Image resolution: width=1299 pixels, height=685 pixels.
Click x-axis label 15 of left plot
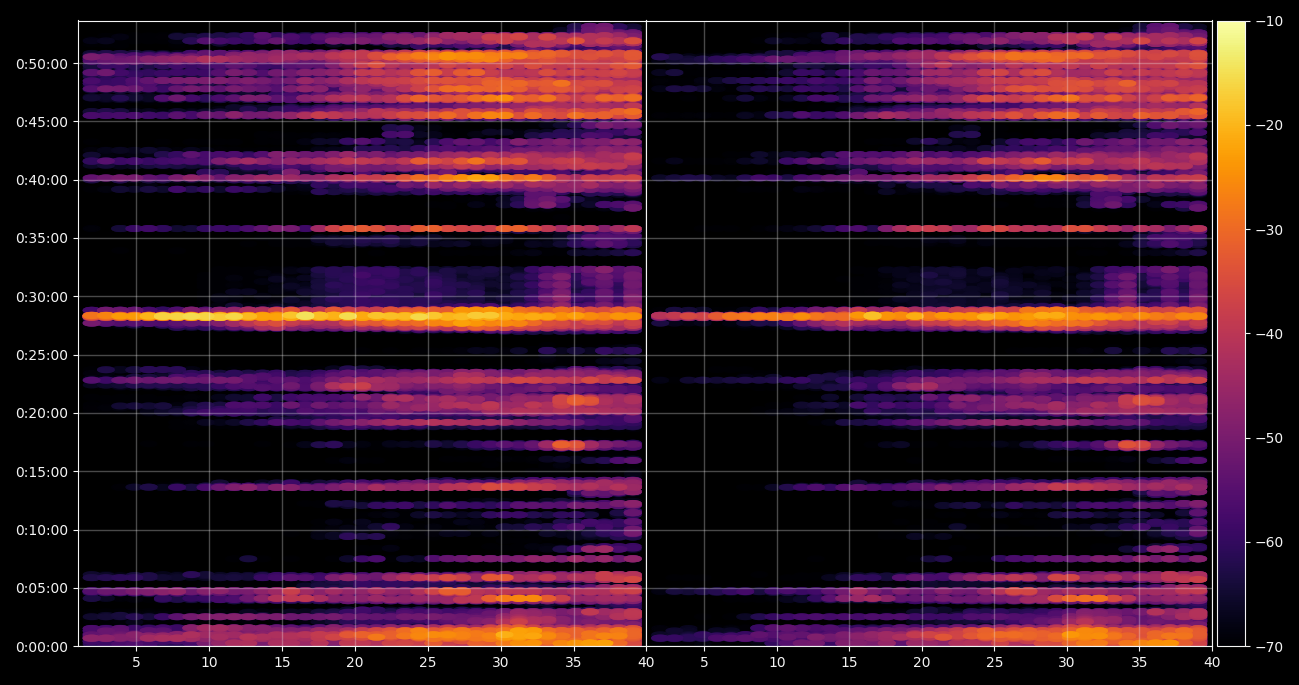tap(282, 662)
